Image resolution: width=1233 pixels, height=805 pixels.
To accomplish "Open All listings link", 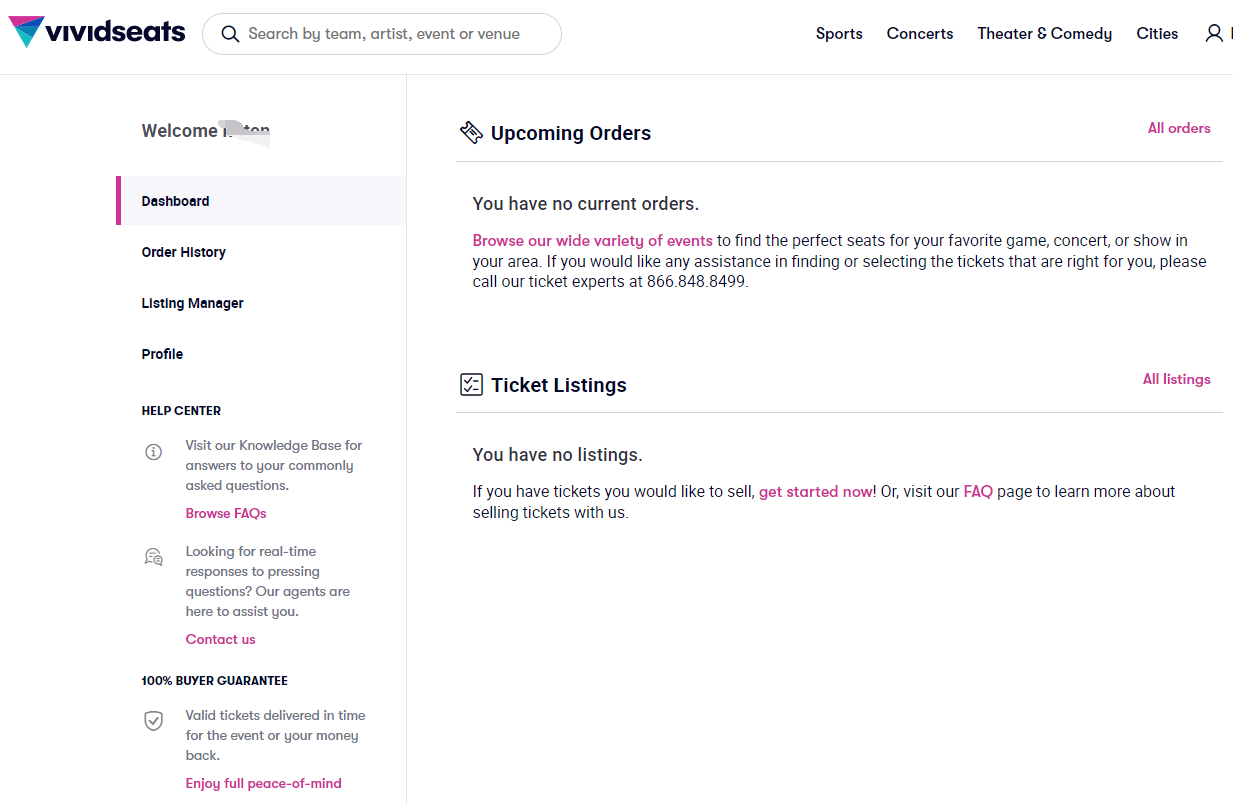I will (x=1176, y=379).
